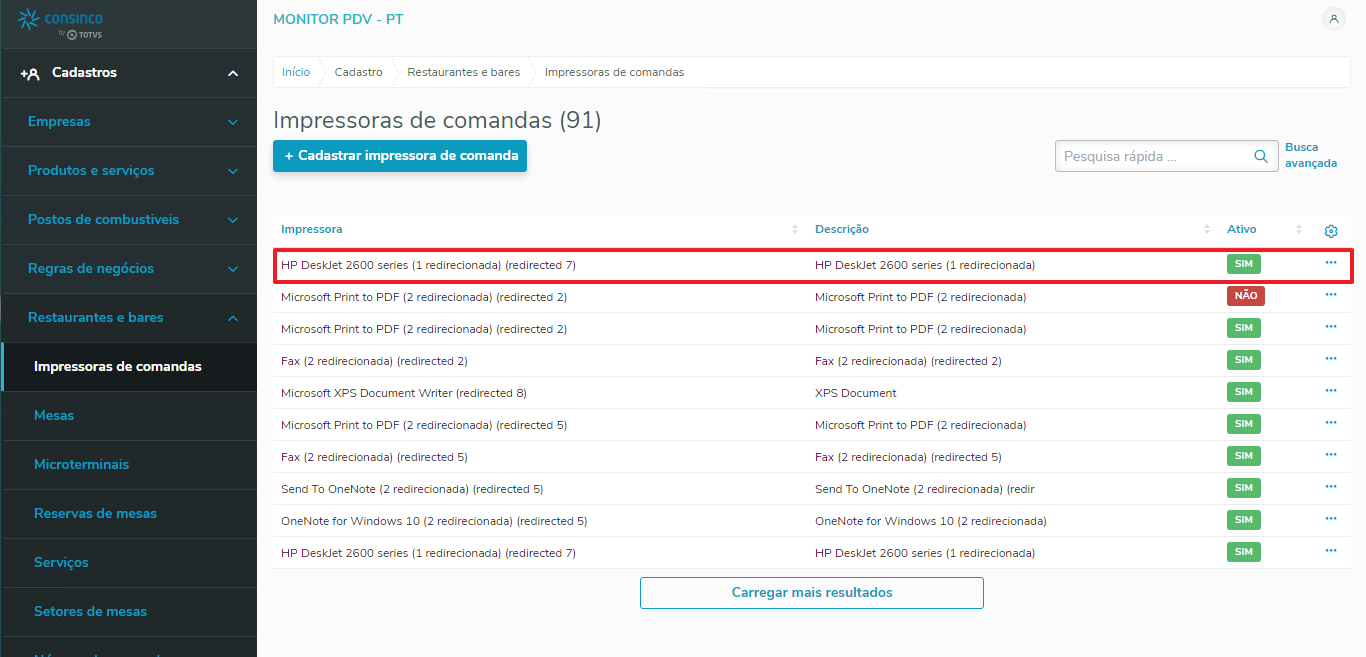Open table column settings gear

[x=1331, y=231]
